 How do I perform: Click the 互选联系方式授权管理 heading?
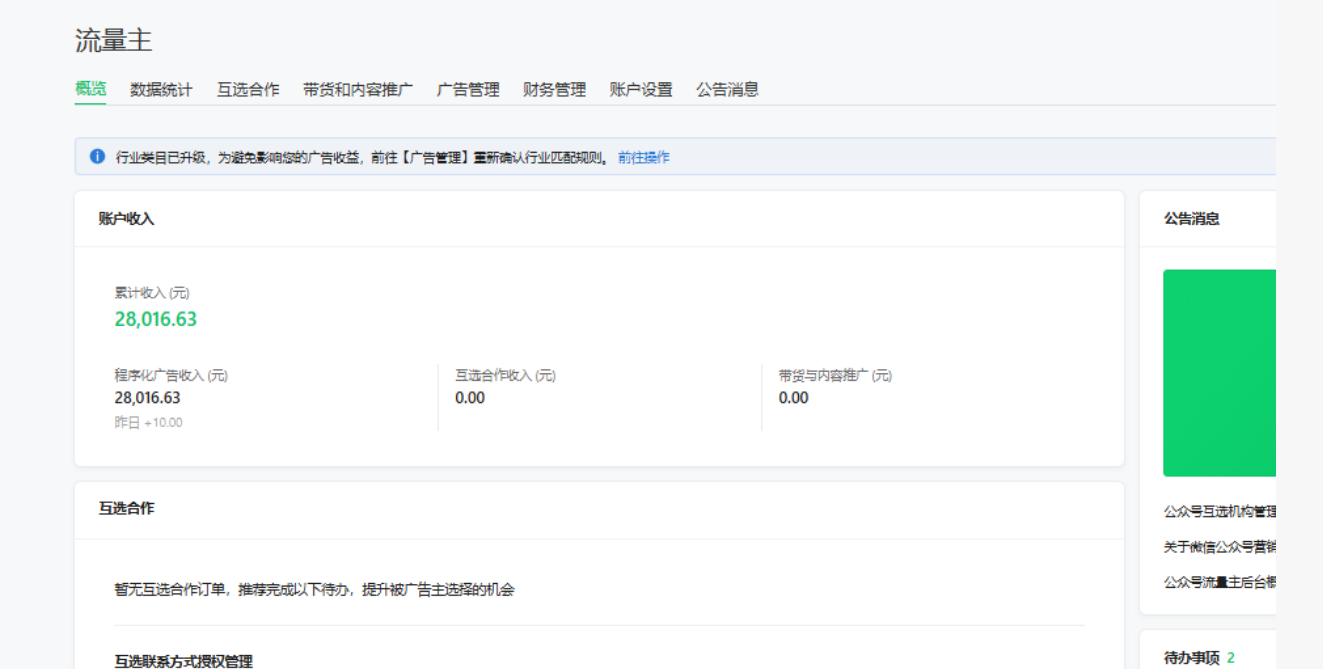[x=183, y=661]
